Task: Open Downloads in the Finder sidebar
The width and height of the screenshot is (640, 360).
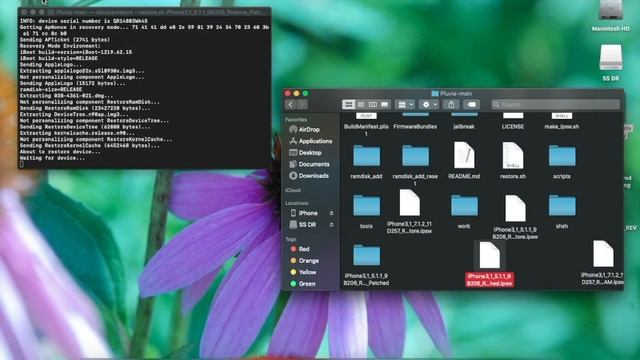Action: [309, 176]
